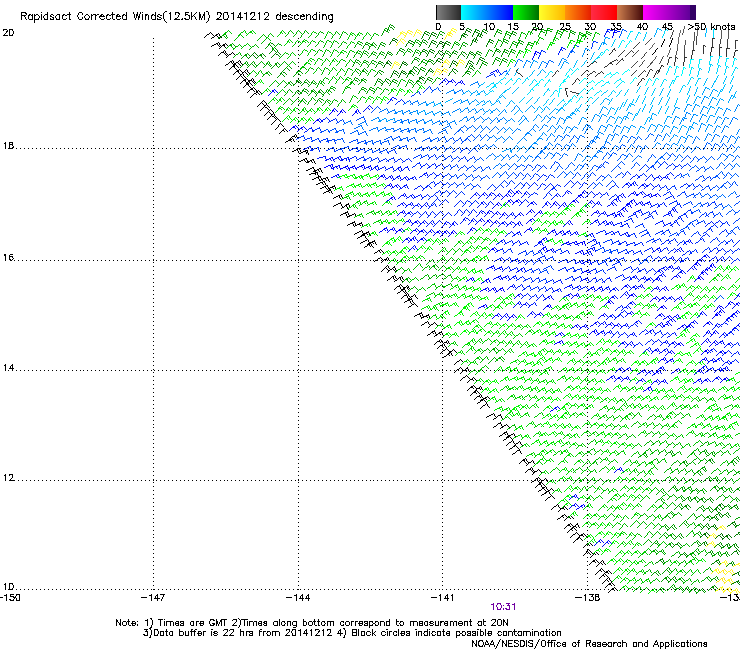Click the red 30-35 knots legend swatch
Screen dimensions: 740x650
(x=604, y=12)
